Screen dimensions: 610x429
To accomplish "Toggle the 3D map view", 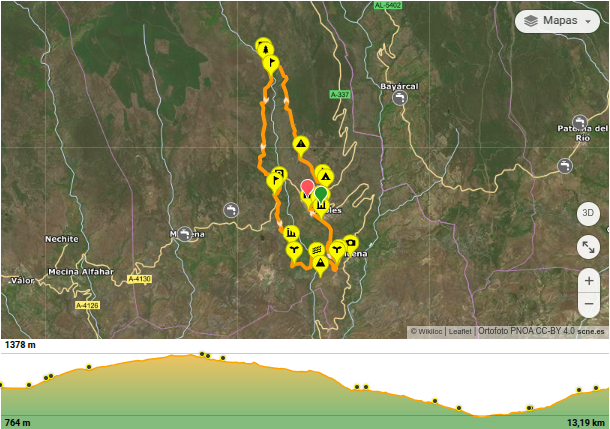I will point(589,213).
